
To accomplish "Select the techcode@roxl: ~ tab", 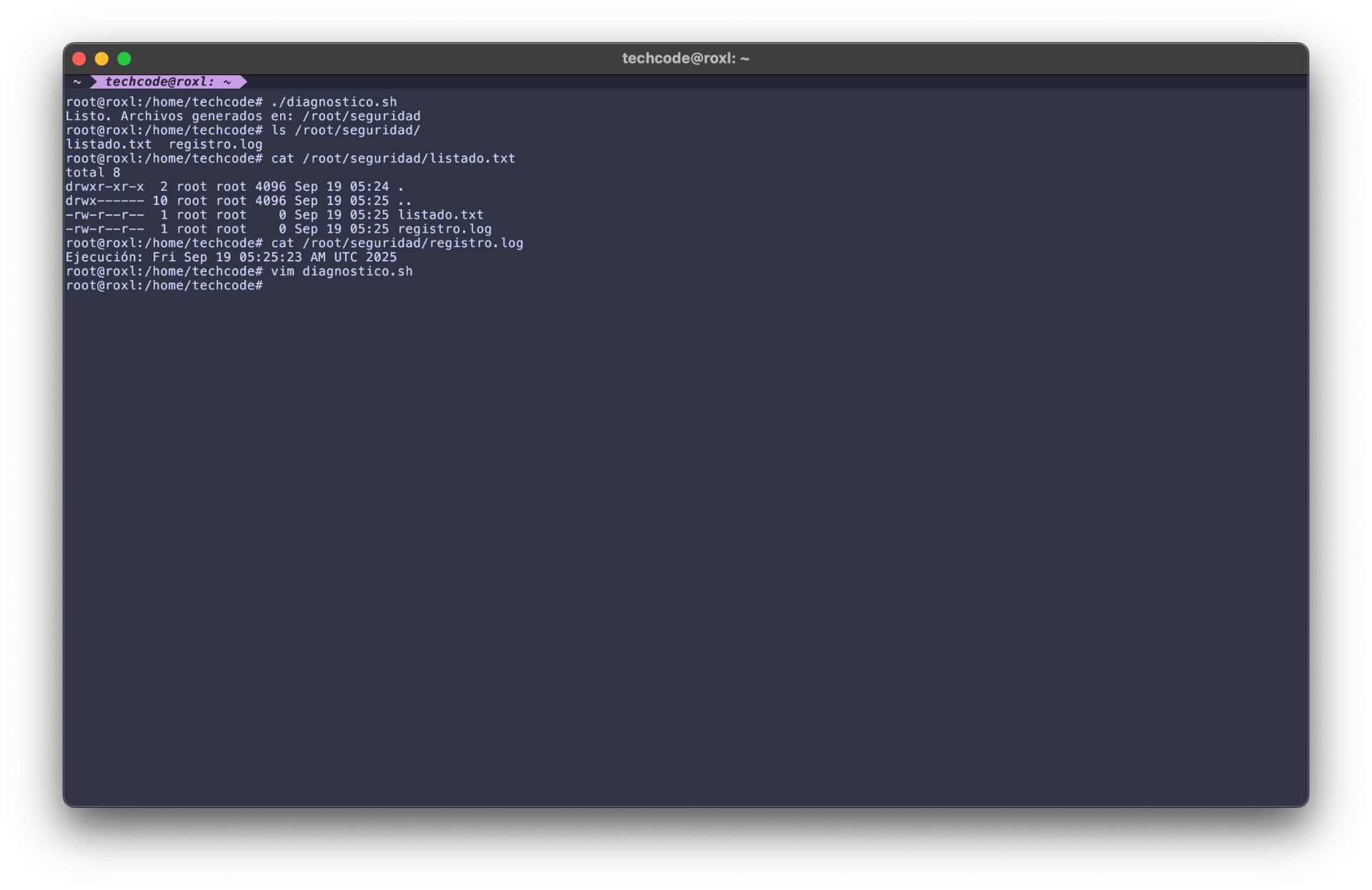I will click(168, 82).
